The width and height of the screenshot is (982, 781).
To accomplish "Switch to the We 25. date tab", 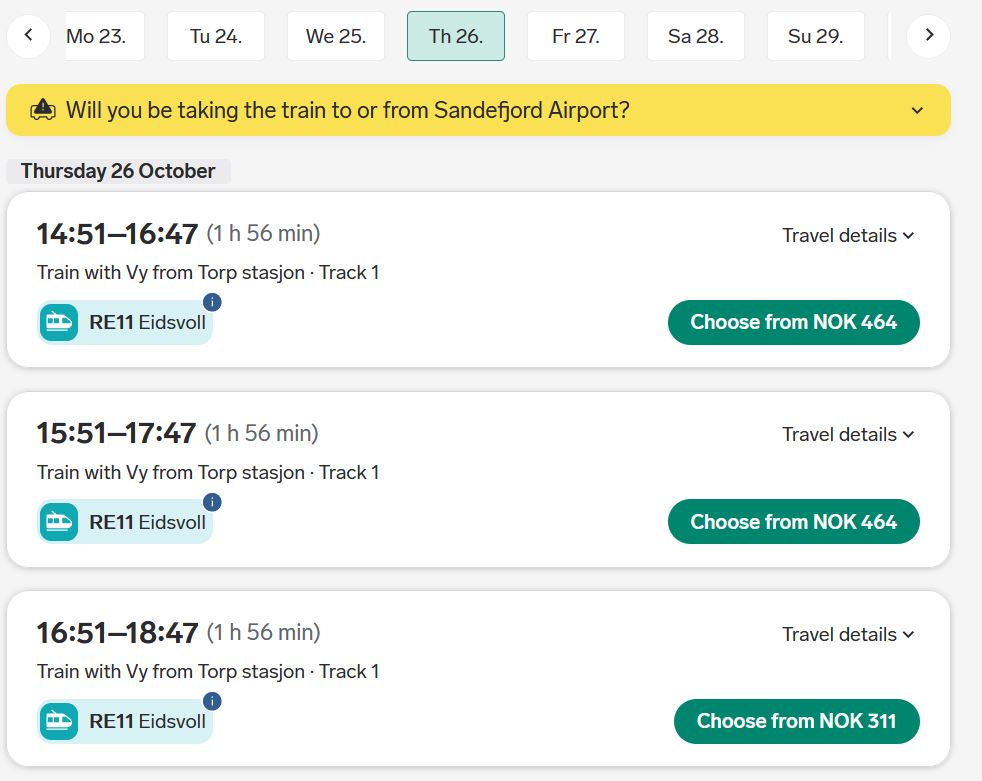I will pyautogui.click(x=336, y=36).
